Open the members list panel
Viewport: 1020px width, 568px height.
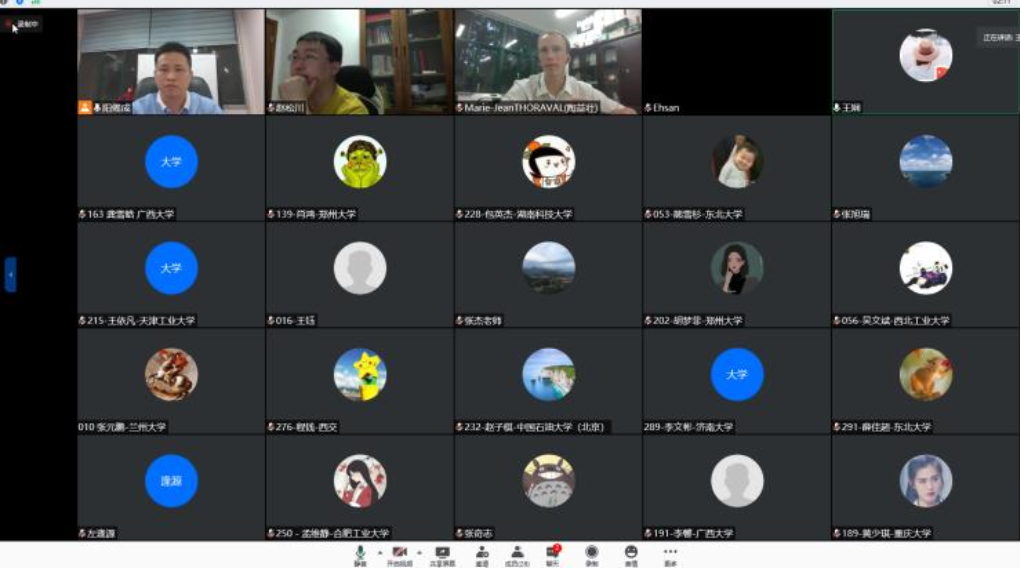[517, 553]
